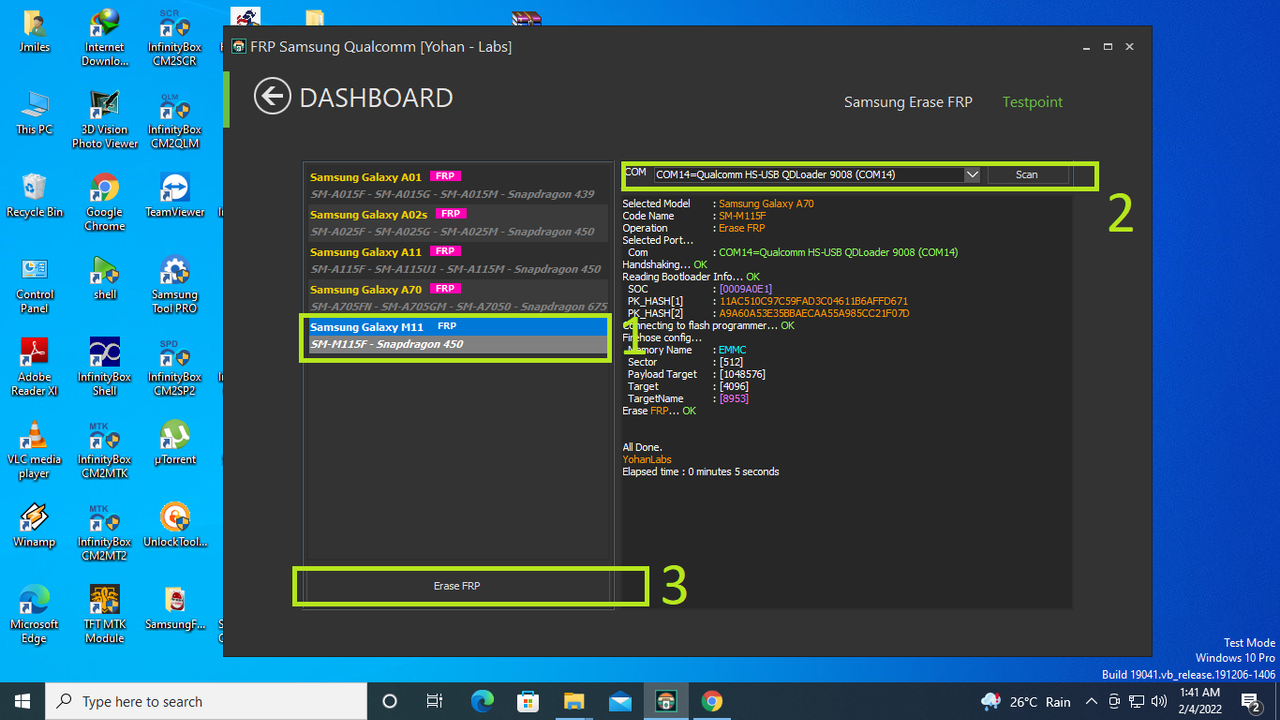Select the InfinityBox CM2SP2 desktop shortcut

point(174,367)
